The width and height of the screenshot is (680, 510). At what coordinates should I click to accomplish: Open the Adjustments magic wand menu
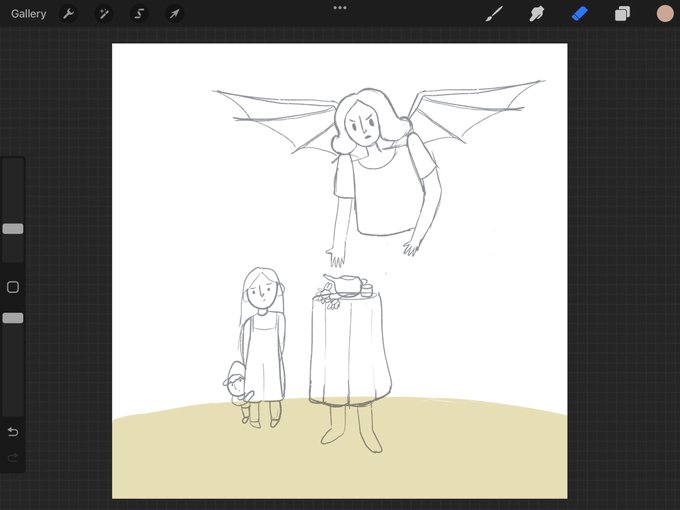(x=104, y=14)
